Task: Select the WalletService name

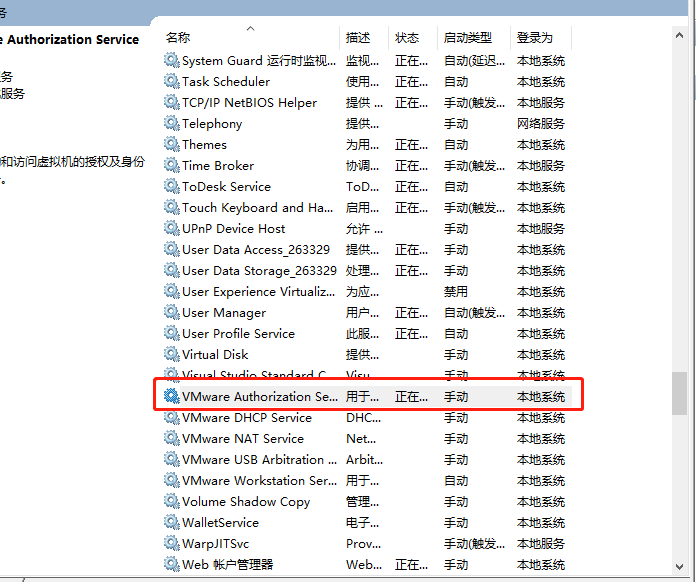Action: click(x=220, y=523)
